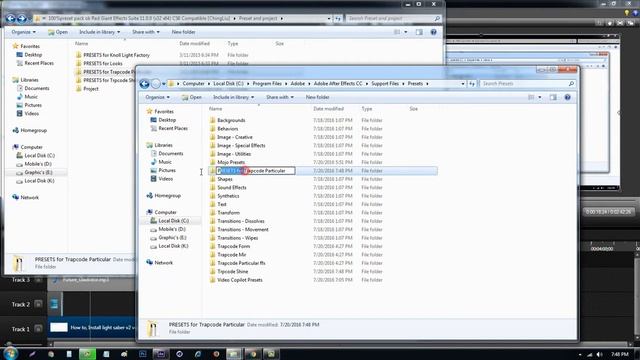Screen dimensions: 640x360
Task: Open Homegroup in front window sidebar
Action: click(167, 196)
